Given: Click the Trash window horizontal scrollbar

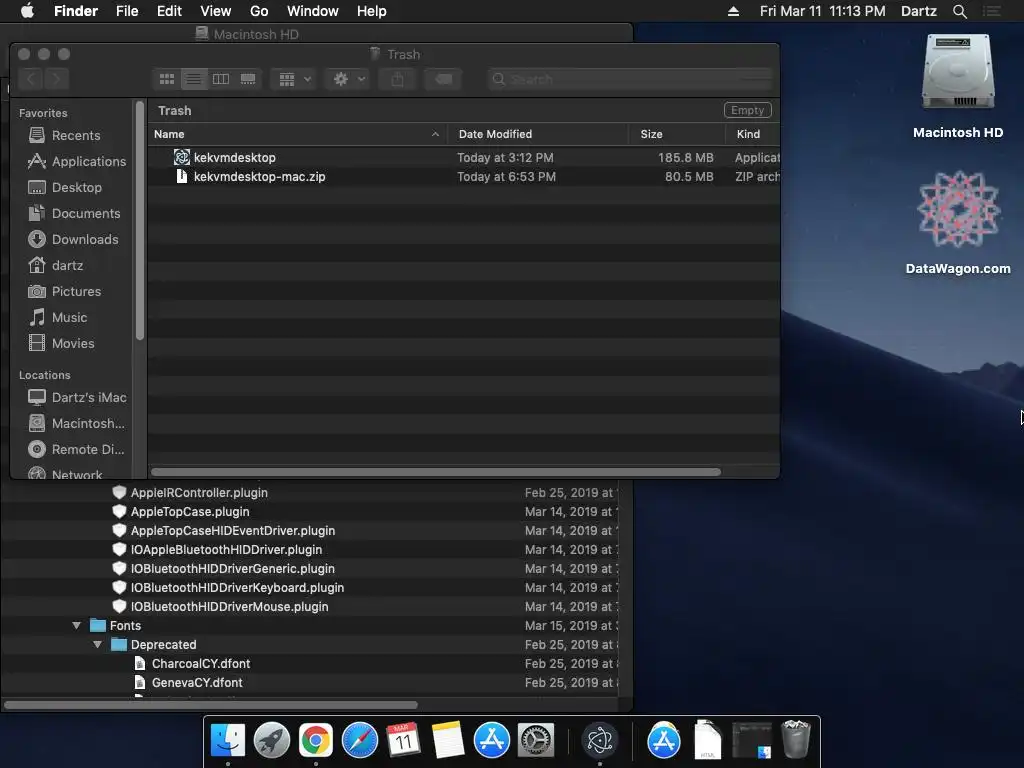Looking at the screenshot, I should [436, 472].
